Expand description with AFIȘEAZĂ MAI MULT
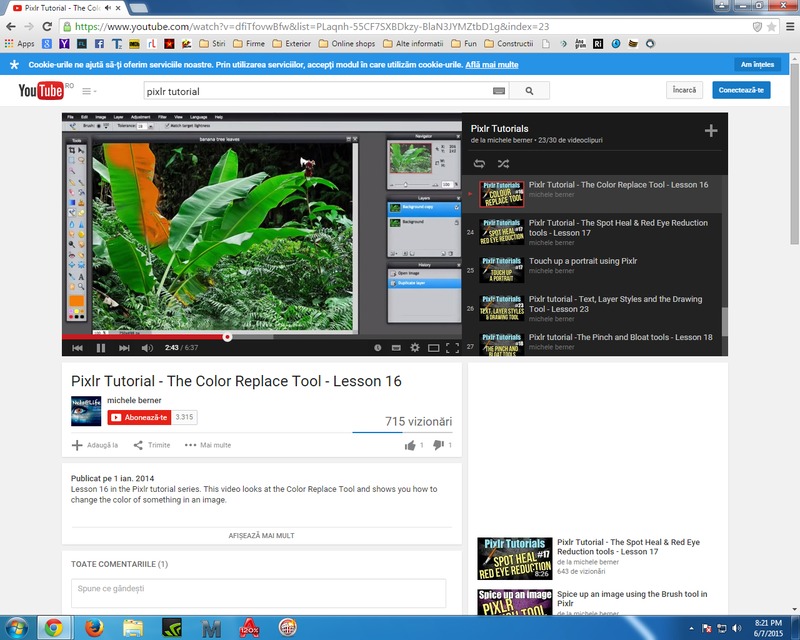 pyautogui.click(x=261, y=536)
